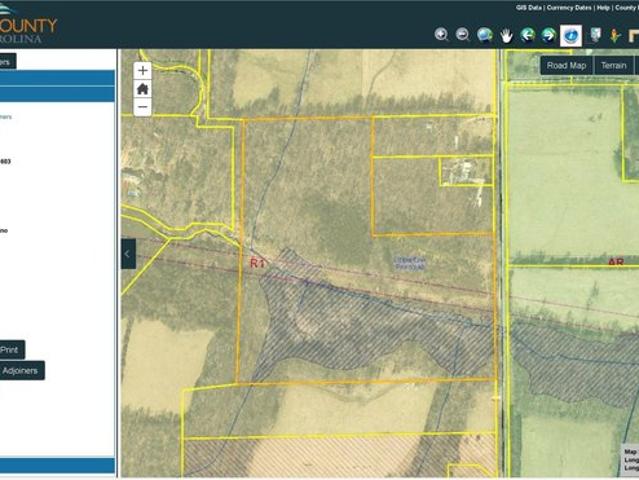Switch basemap to Terrain

tap(613, 66)
